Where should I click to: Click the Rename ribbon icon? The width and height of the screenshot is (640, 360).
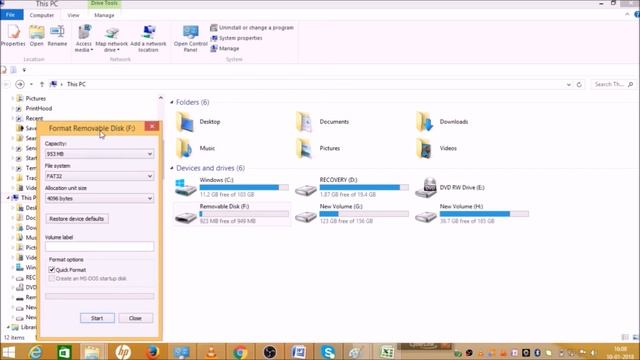57,36
